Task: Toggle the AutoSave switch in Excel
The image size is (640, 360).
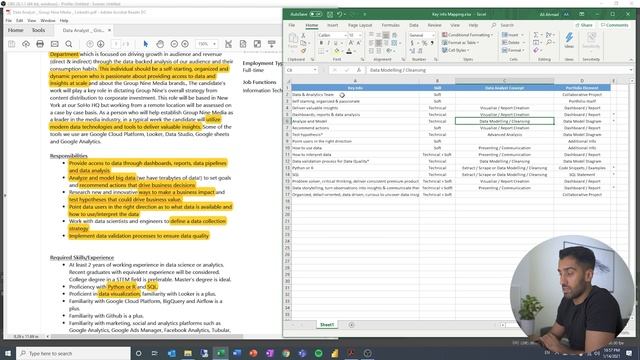Action: (315, 14)
